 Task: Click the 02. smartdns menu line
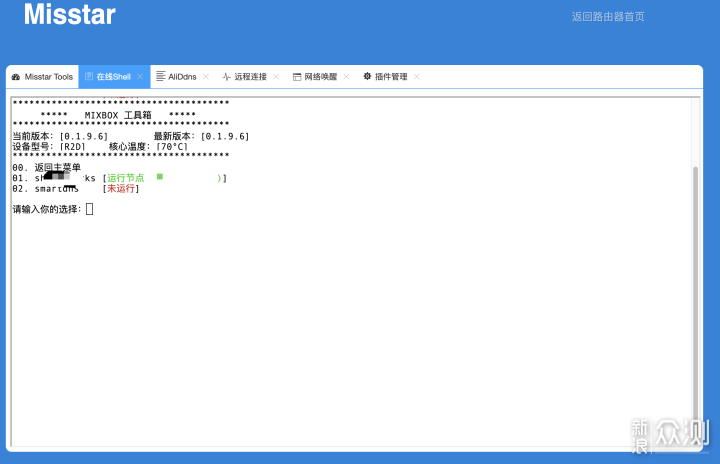point(76,189)
